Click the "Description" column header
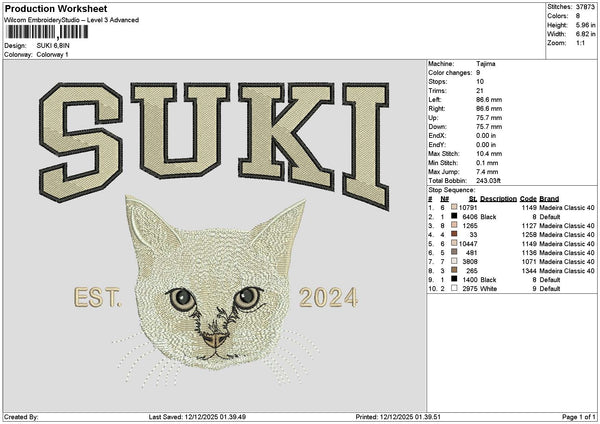 coord(498,199)
